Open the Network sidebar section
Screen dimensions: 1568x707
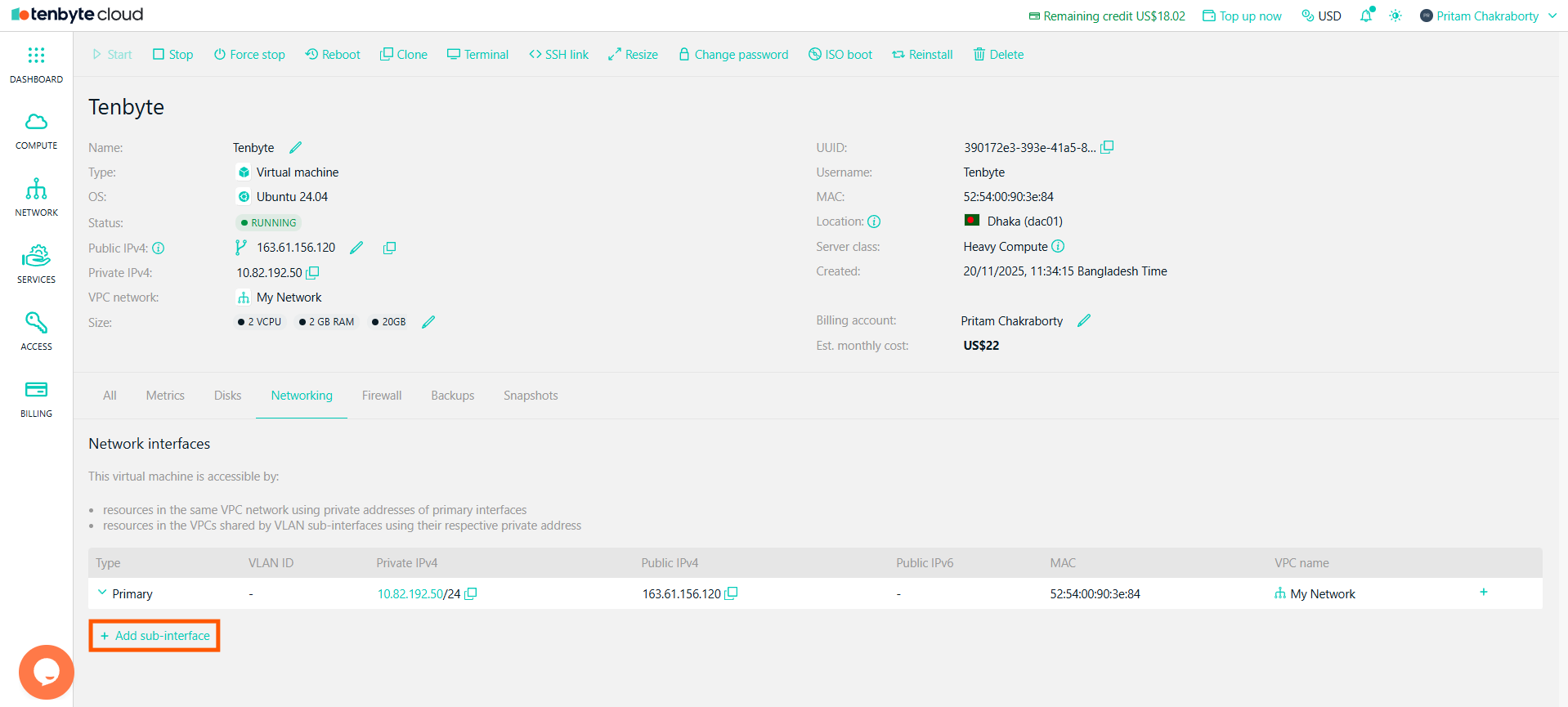click(36, 198)
